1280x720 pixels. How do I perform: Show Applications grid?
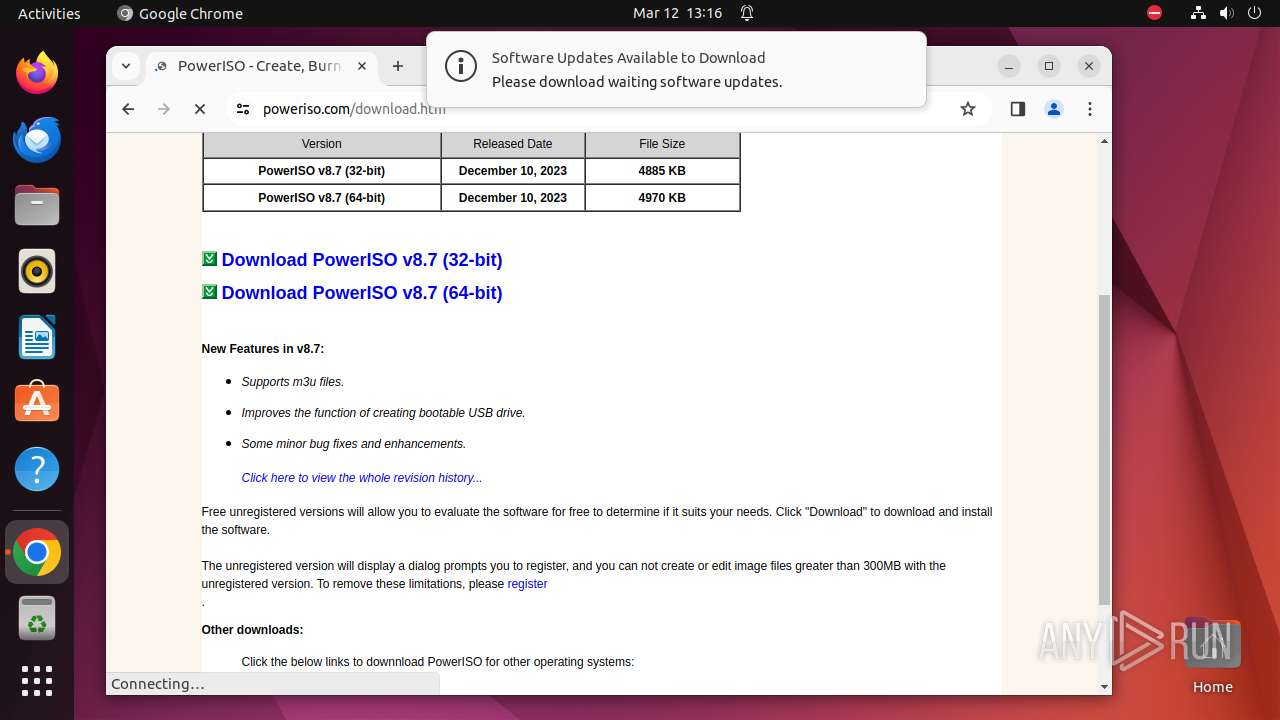(37, 681)
